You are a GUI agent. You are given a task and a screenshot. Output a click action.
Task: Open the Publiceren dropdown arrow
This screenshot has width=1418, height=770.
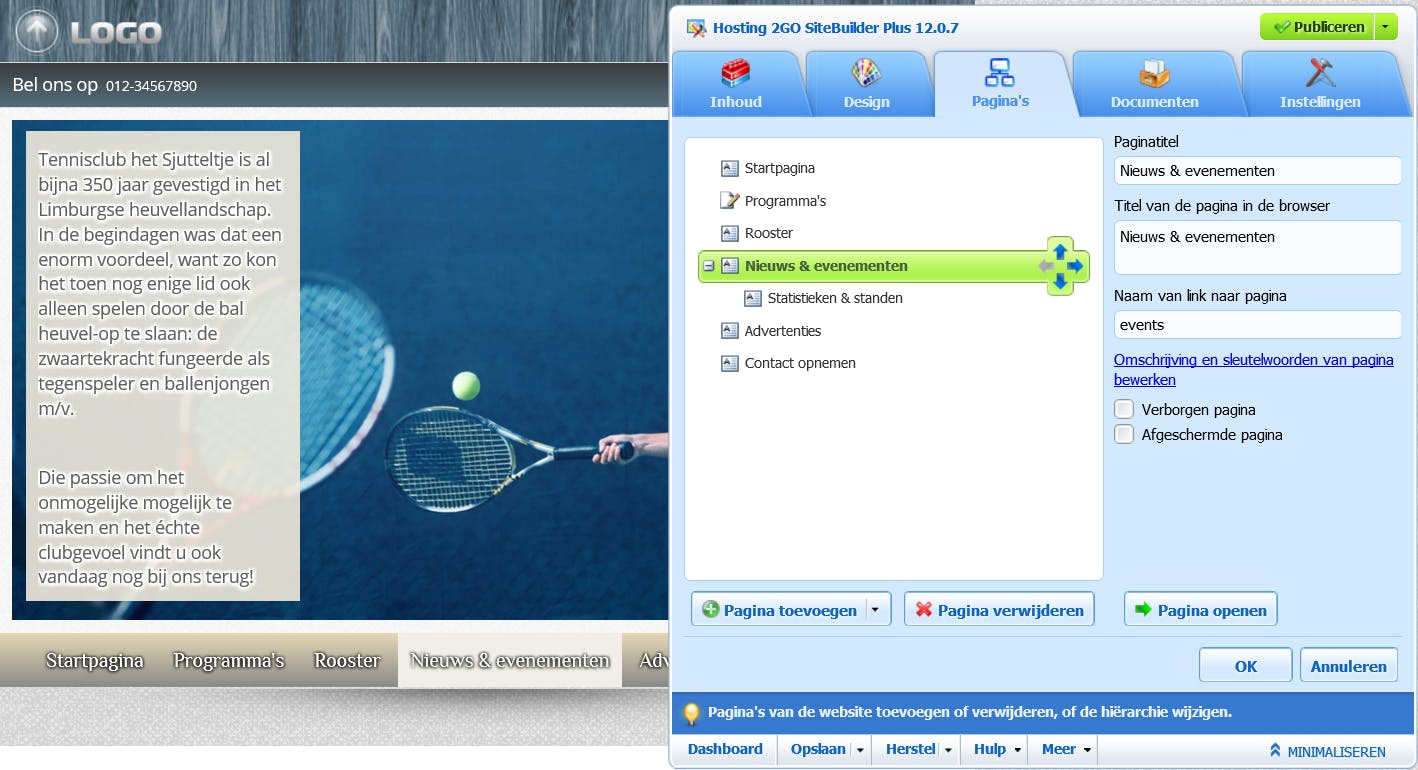1385,27
